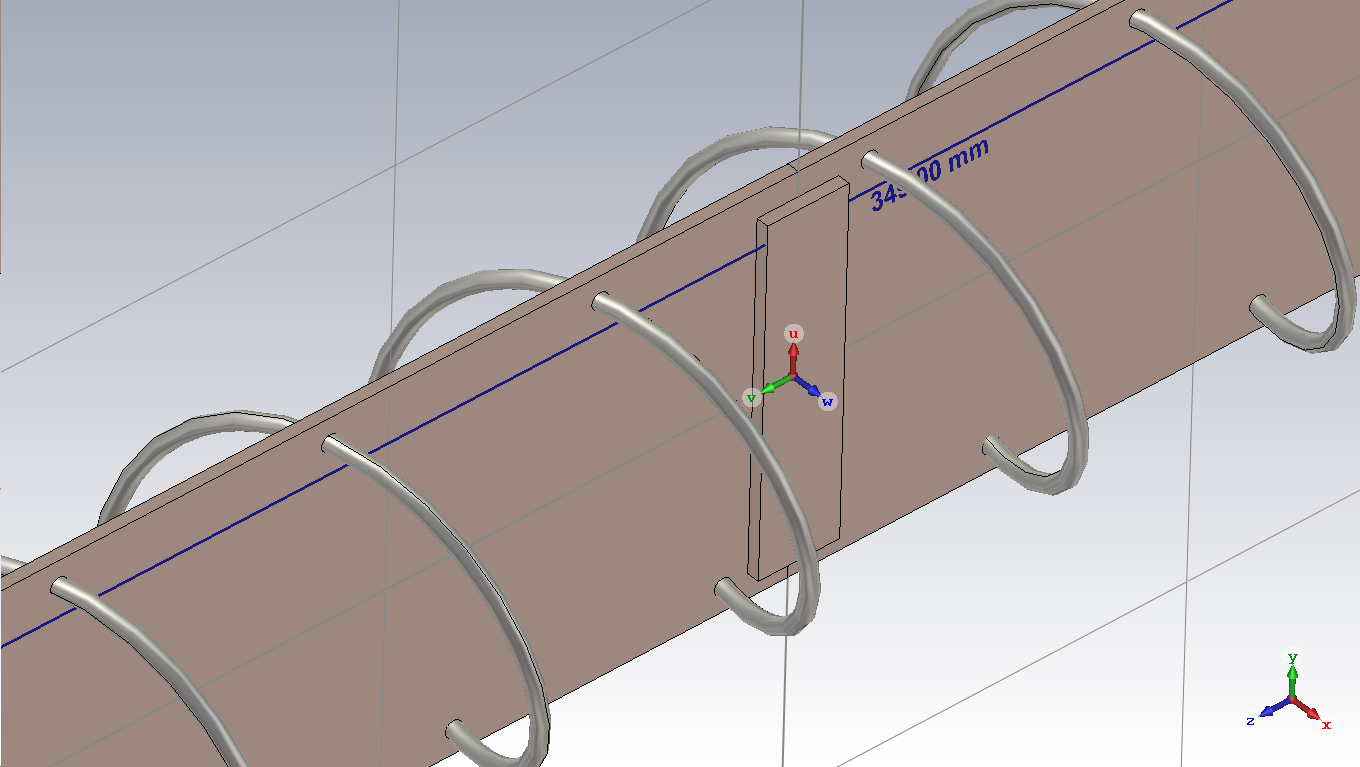Screen dimensions: 1360x767
Task: Click the blue w axis label
Action: 827,402
